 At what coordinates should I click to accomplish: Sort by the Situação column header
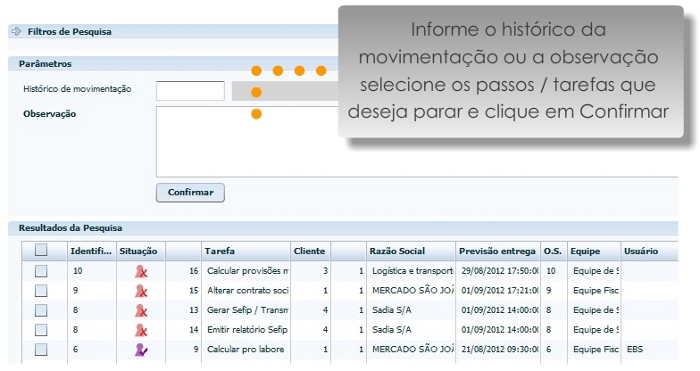[x=141, y=251]
